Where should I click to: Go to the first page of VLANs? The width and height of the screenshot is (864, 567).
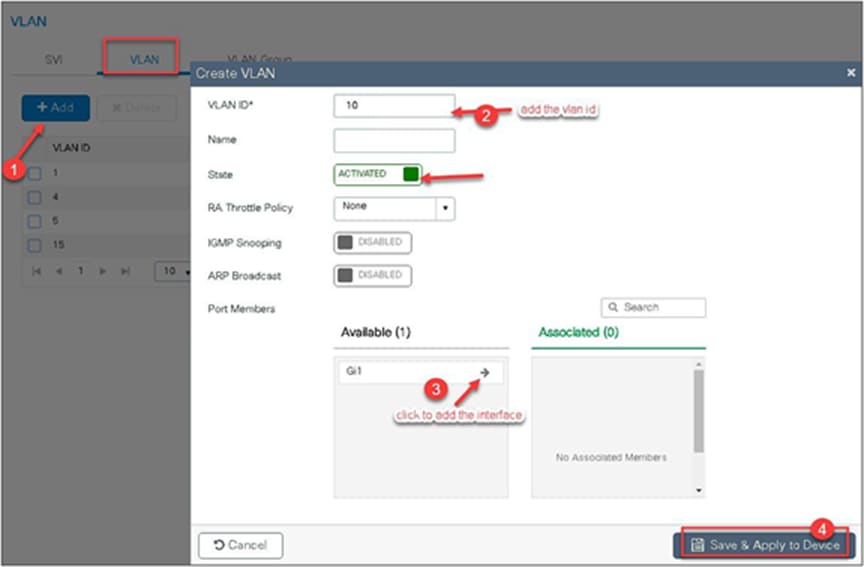tap(36, 271)
